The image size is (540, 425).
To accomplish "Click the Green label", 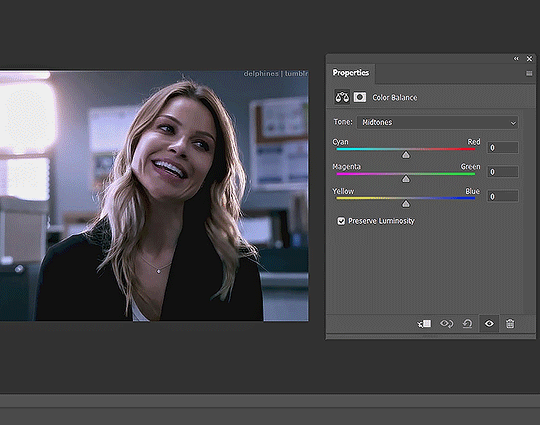I will pyautogui.click(x=470, y=166).
